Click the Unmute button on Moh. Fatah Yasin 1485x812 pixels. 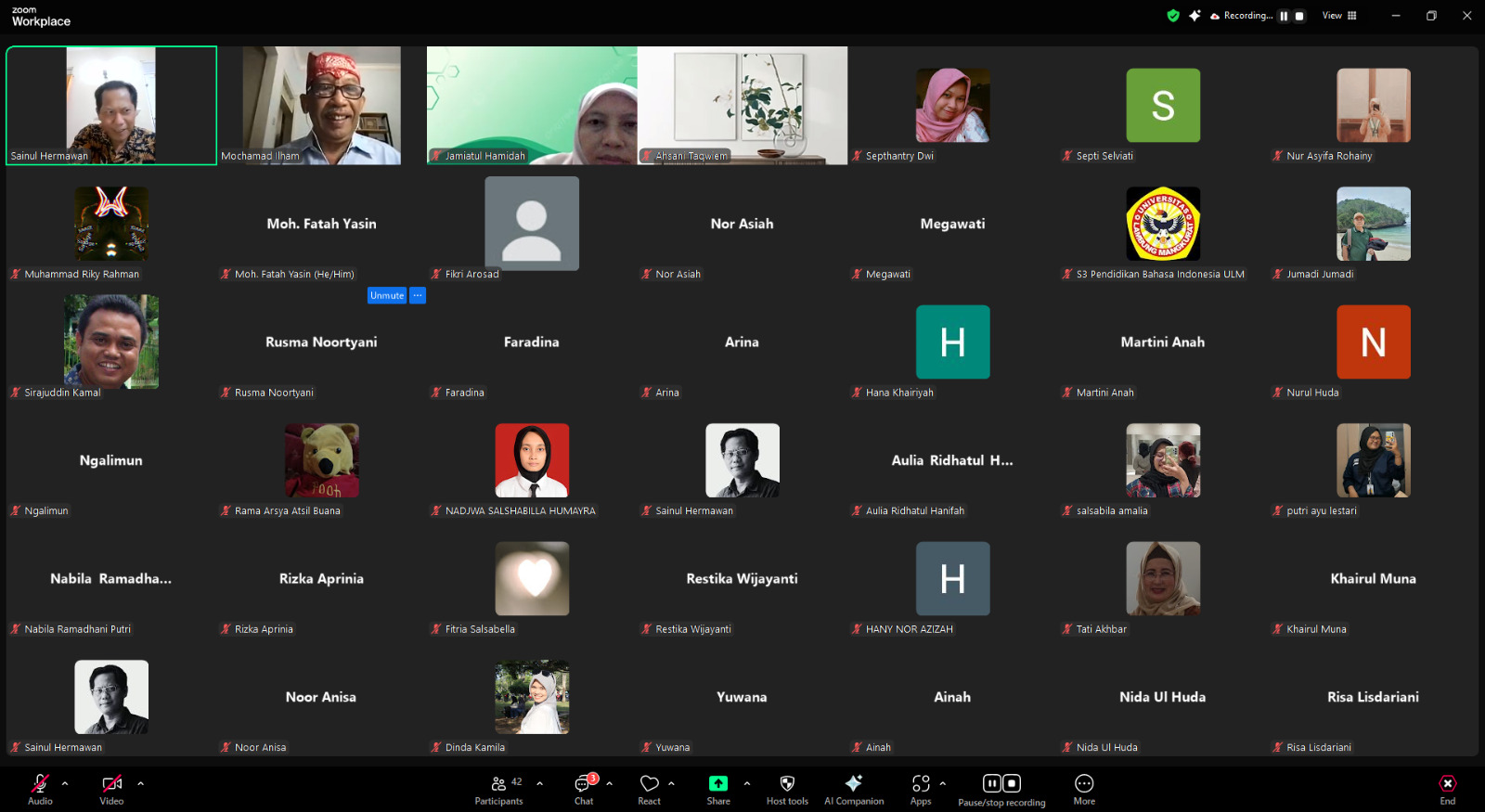click(x=387, y=295)
